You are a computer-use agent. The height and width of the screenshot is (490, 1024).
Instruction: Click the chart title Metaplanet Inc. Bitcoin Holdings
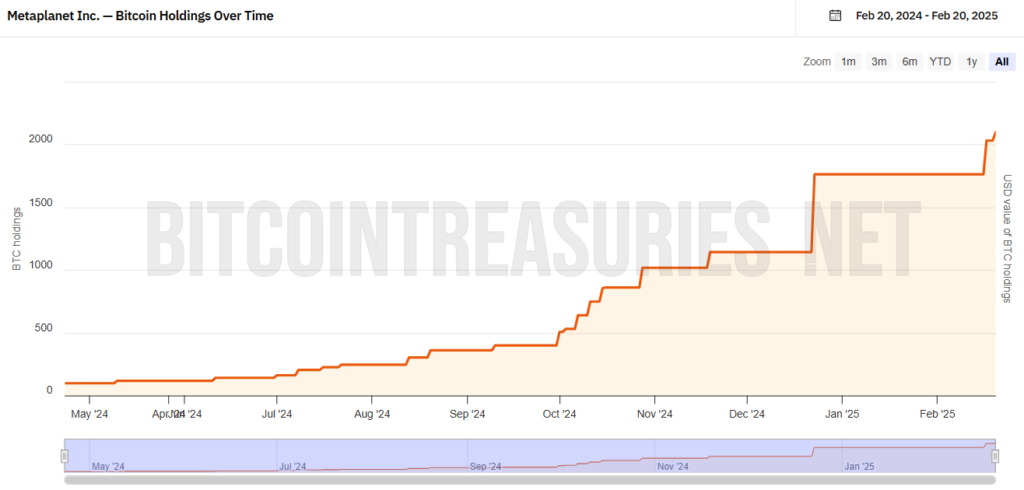(x=140, y=16)
